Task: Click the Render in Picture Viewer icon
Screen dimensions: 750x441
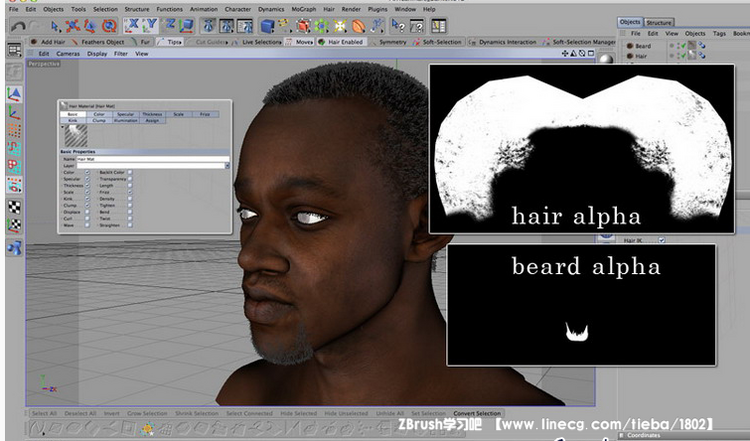Action: point(226,26)
